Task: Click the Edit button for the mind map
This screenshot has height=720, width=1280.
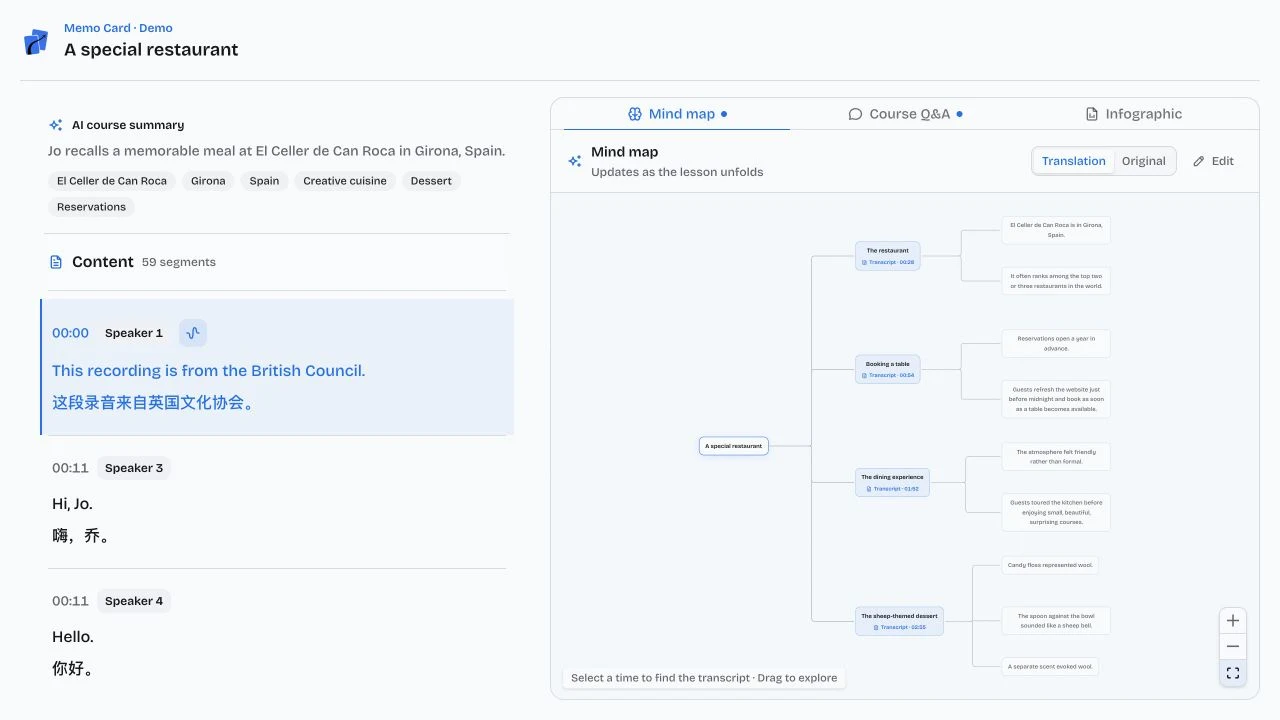Action: click(1213, 161)
